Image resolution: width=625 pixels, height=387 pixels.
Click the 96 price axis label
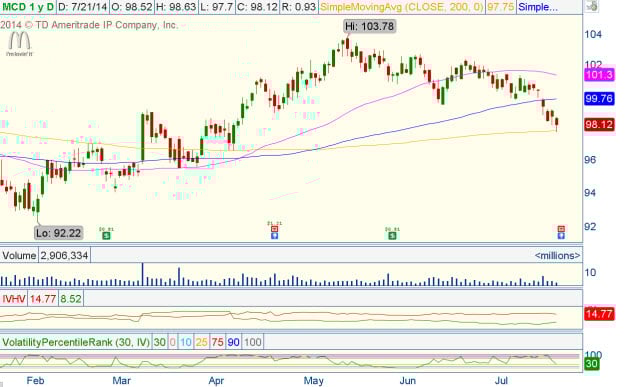590,160
